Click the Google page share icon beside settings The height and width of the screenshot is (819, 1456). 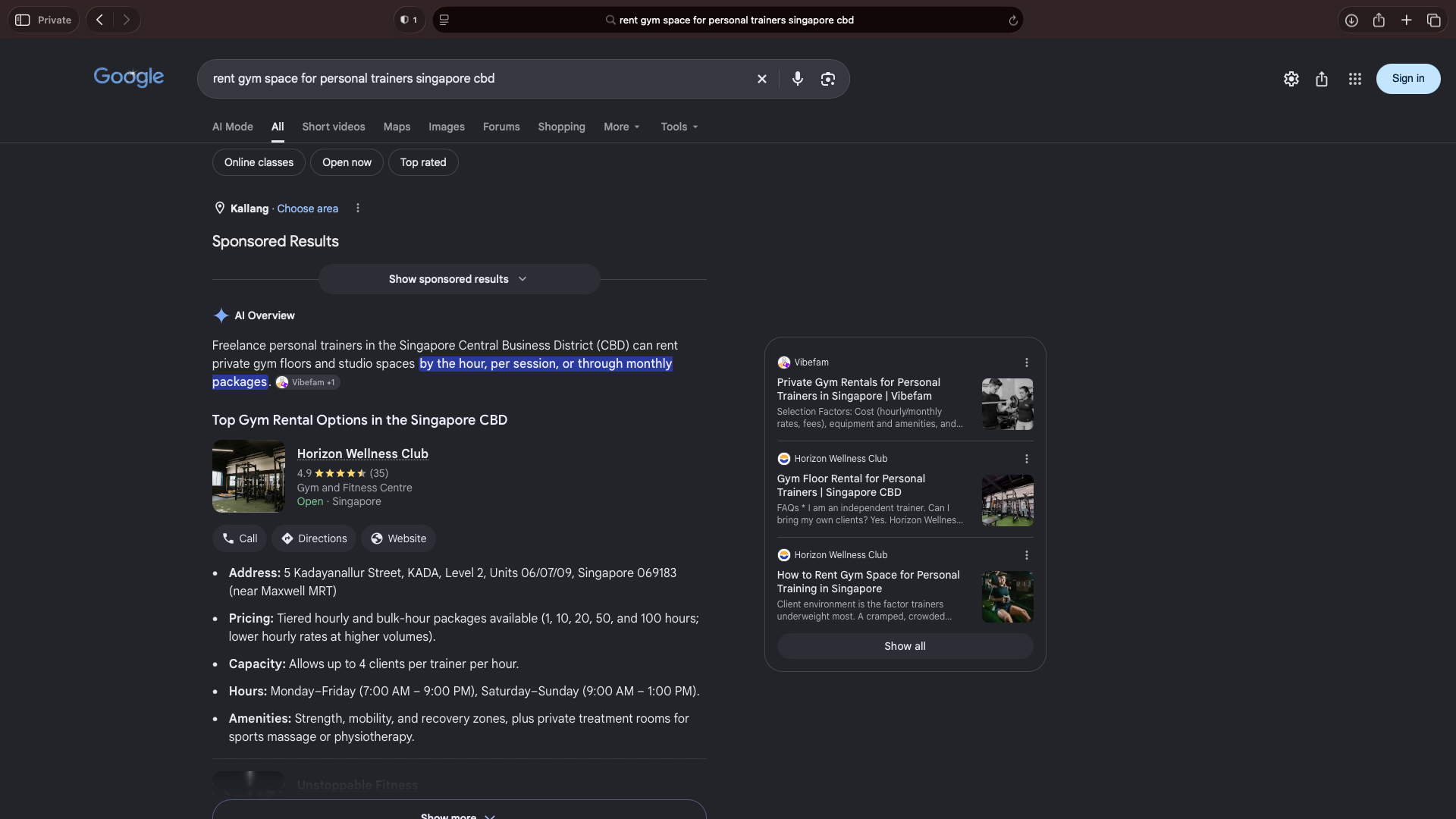pyautogui.click(x=1322, y=79)
